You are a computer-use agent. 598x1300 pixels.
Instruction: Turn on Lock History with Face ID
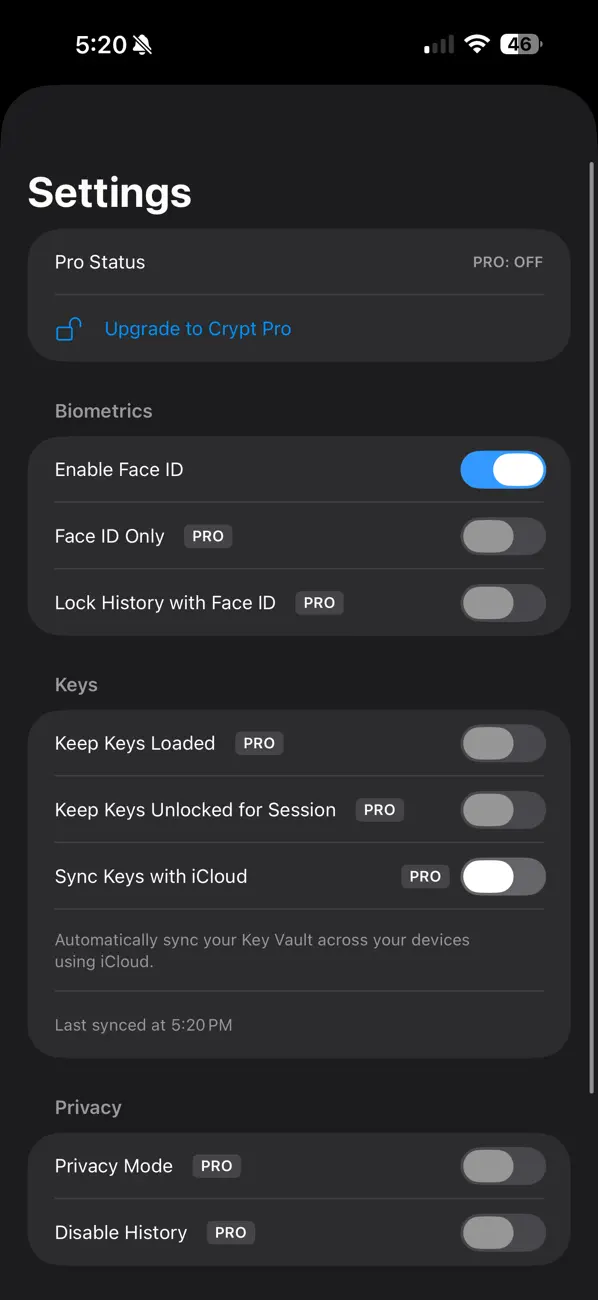coord(503,603)
